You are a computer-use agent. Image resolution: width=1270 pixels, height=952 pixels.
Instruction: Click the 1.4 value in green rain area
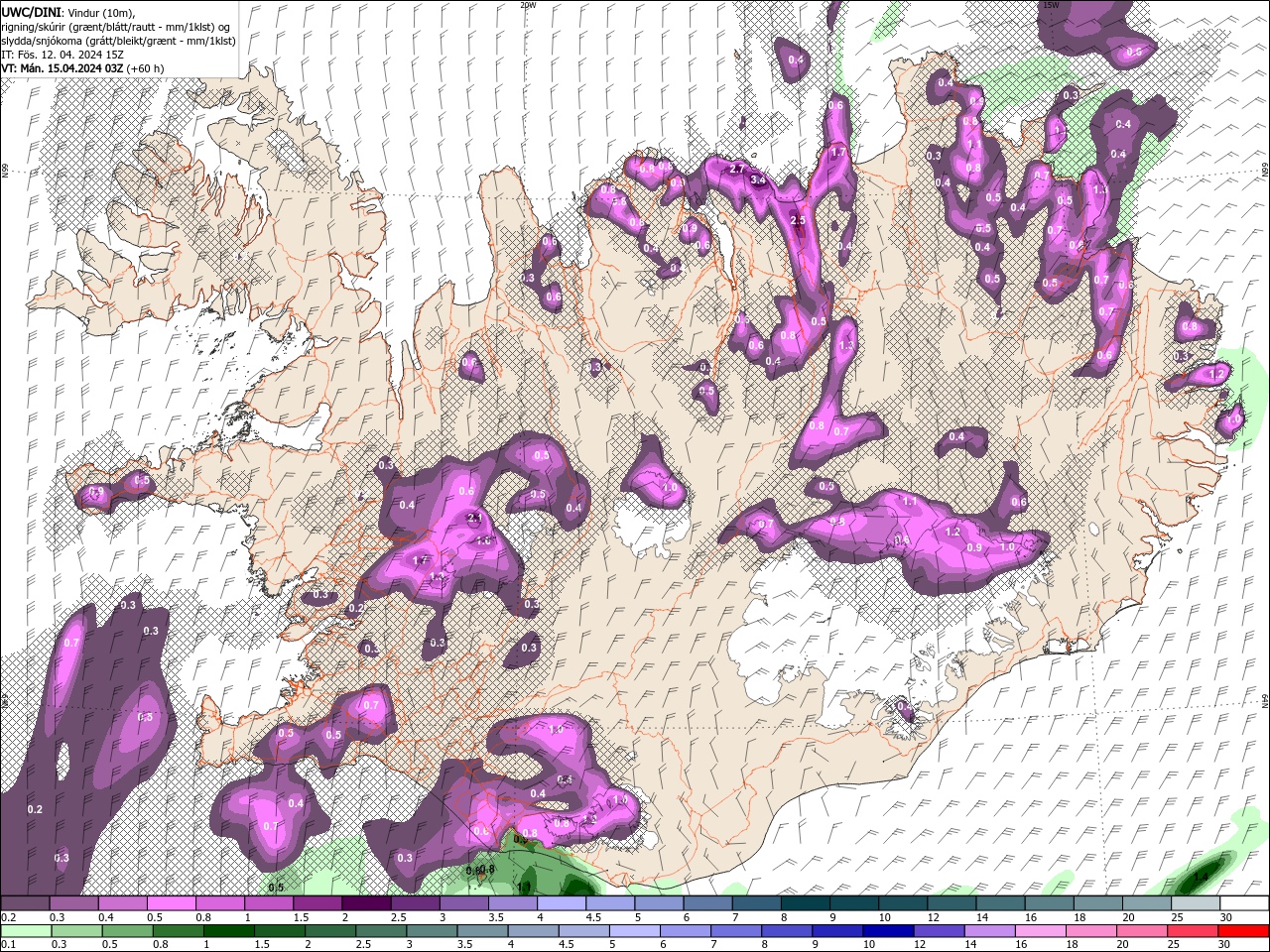1201,877
